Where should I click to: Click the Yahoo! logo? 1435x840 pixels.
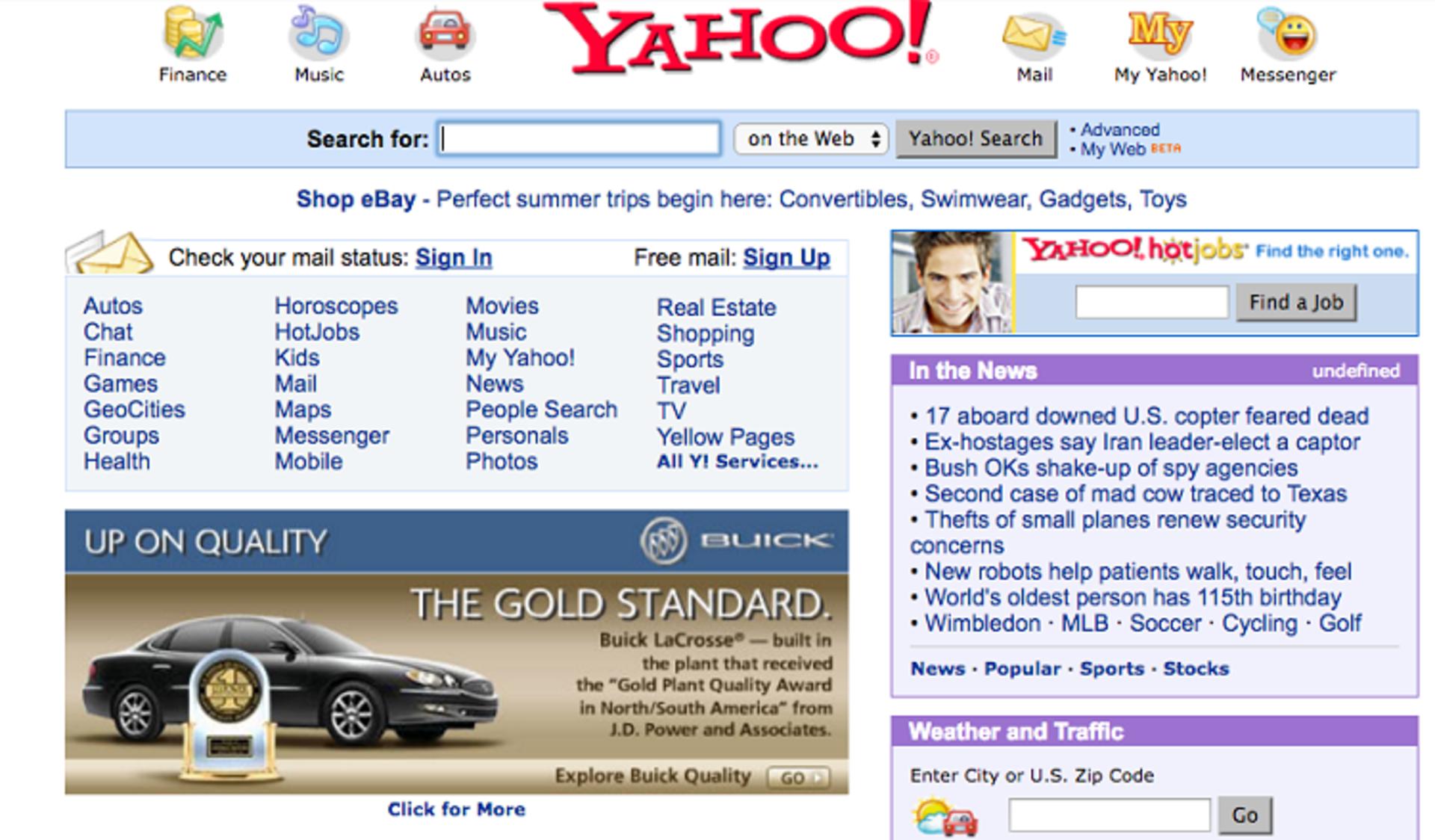[x=740, y=37]
